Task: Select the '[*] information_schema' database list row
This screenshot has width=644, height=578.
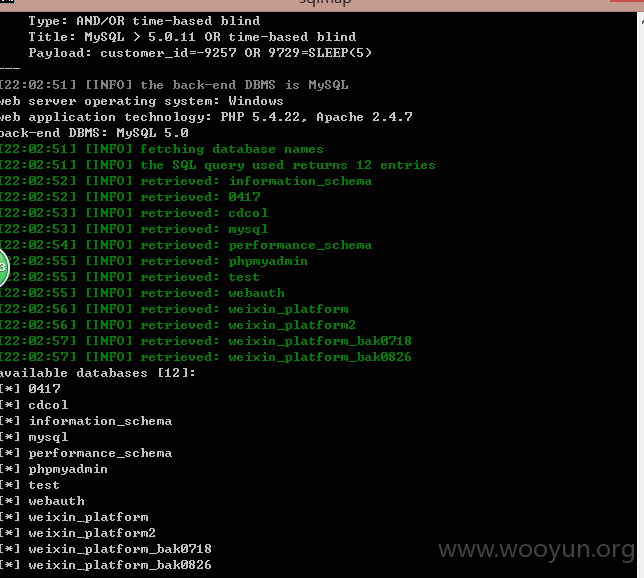Action: click(86, 421)
